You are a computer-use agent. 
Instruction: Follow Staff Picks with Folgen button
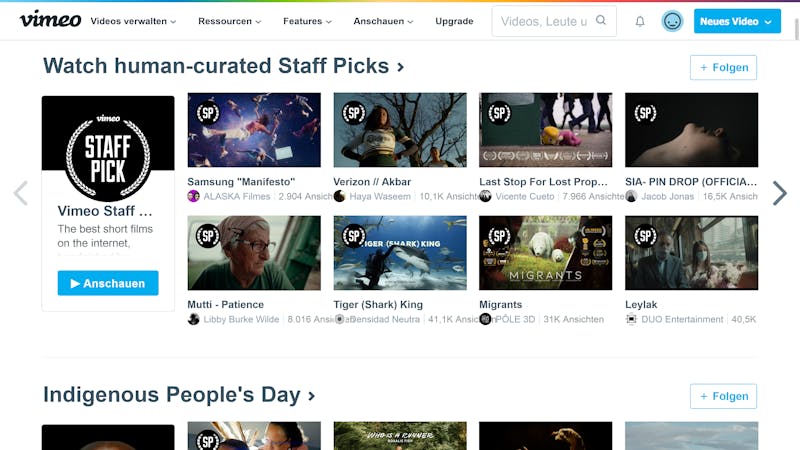723,67
